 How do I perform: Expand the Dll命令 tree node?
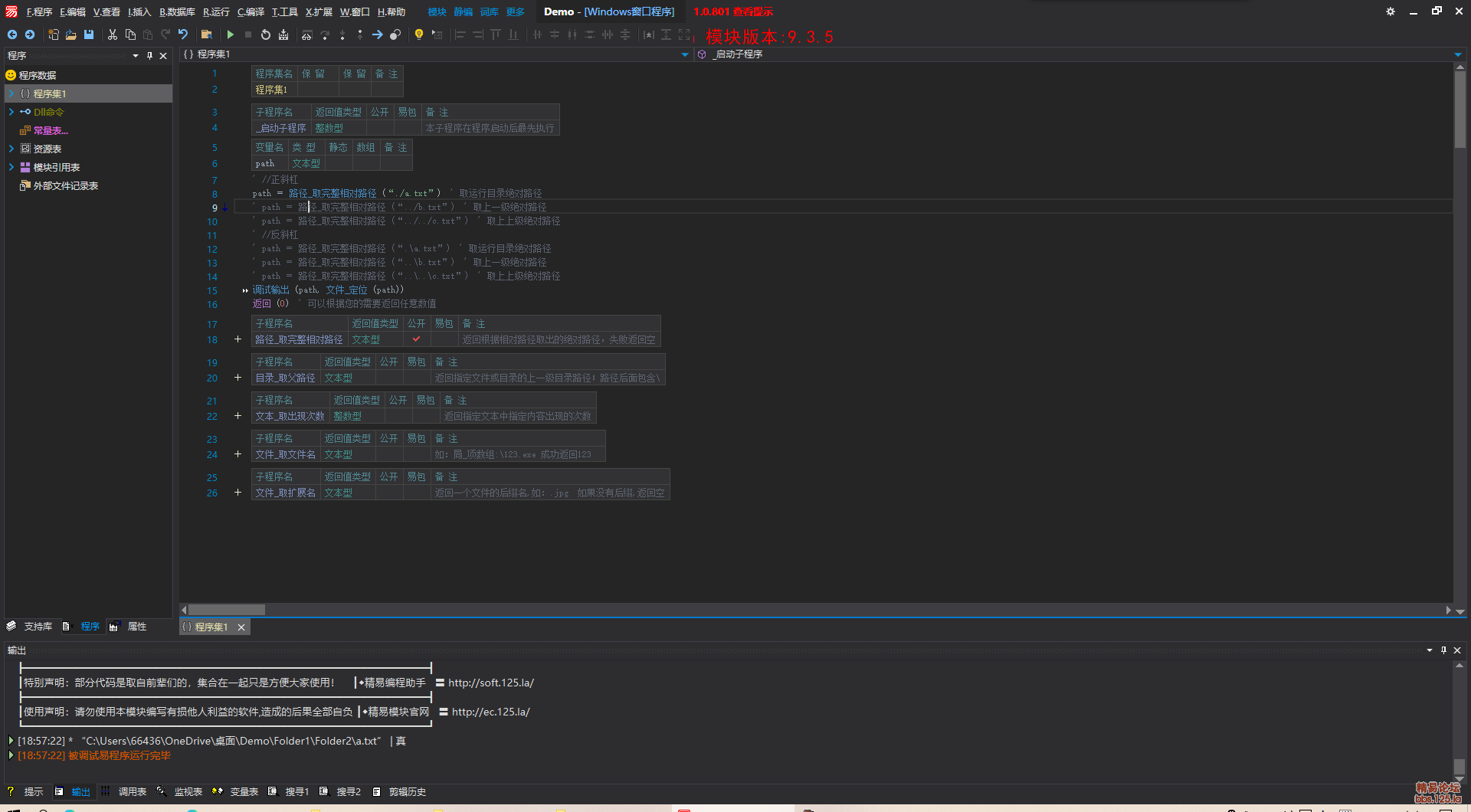11,112
